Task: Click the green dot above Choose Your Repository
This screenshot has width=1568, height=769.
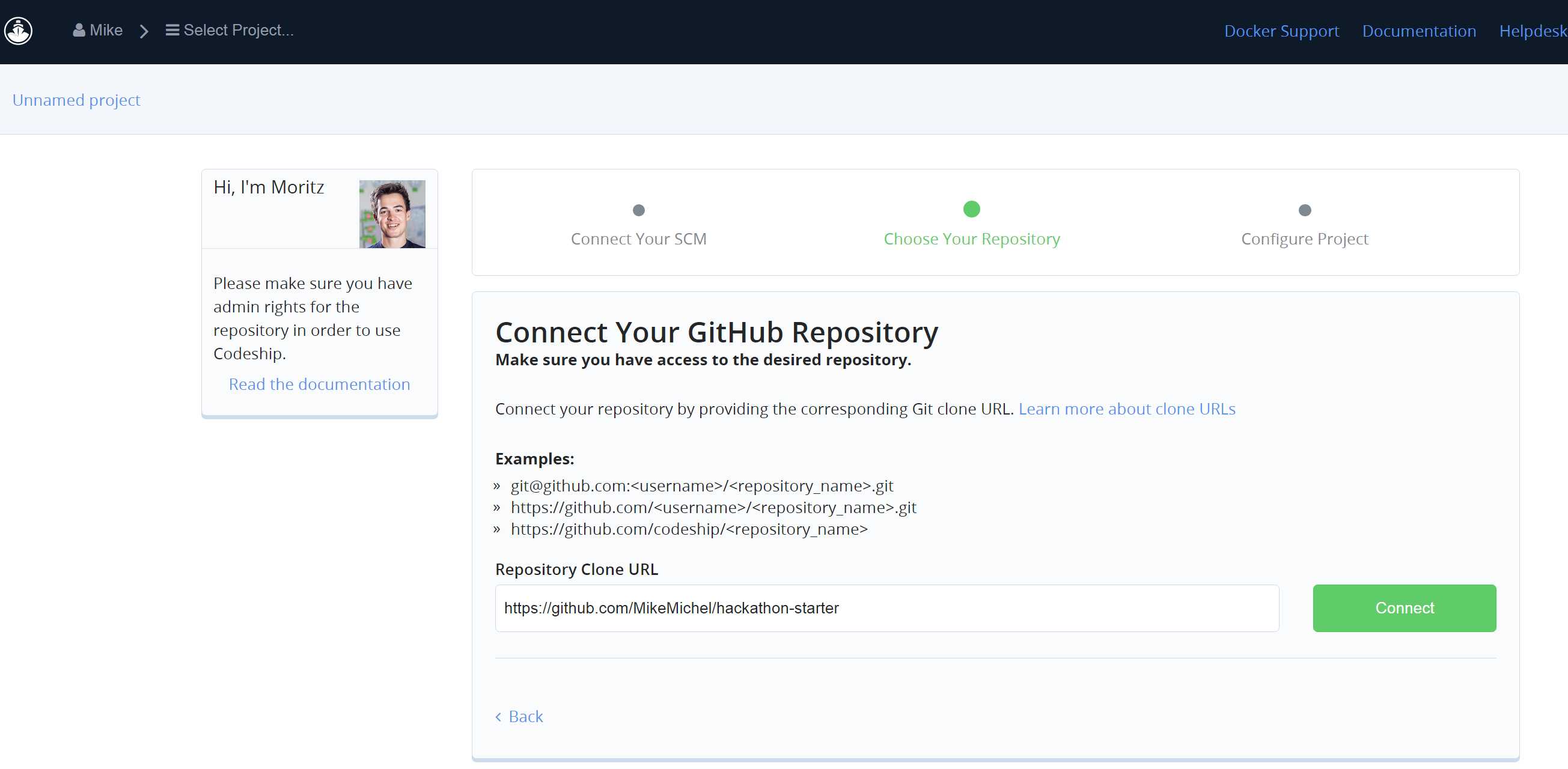Action: [971, 209]
